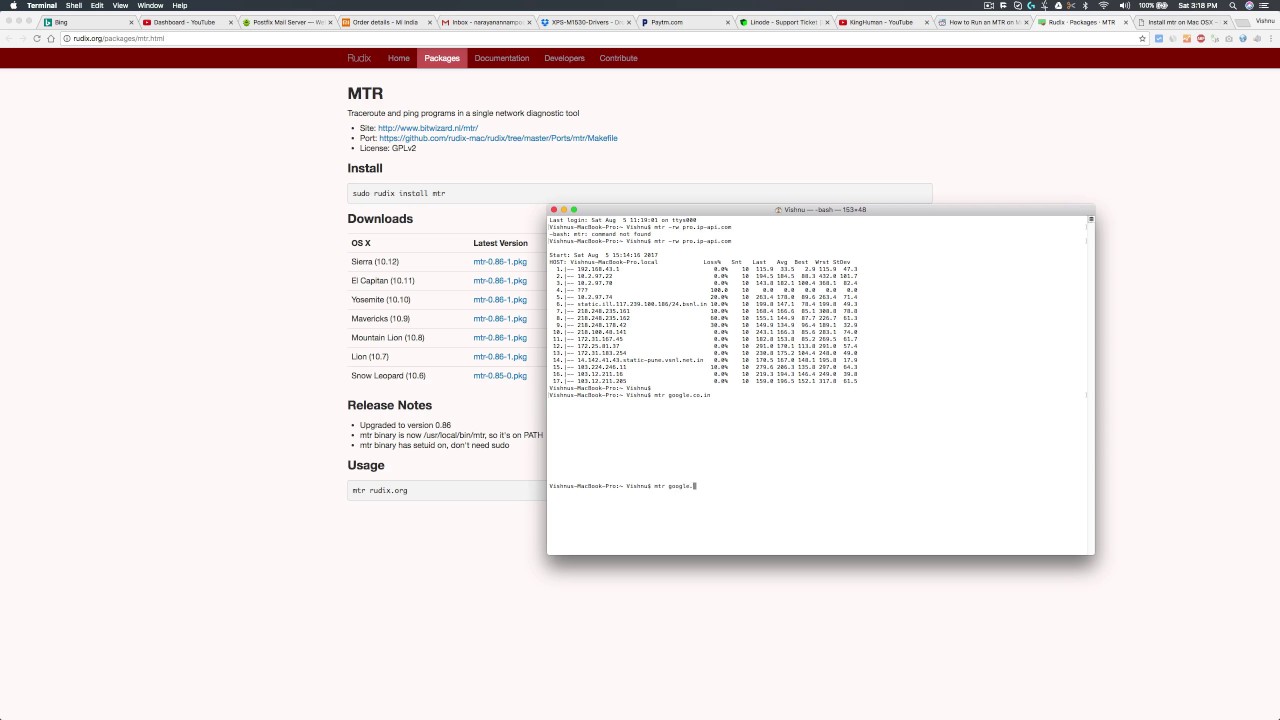Open the battery 100% status
The image size is (1280, 720).
pos(1153,5)
